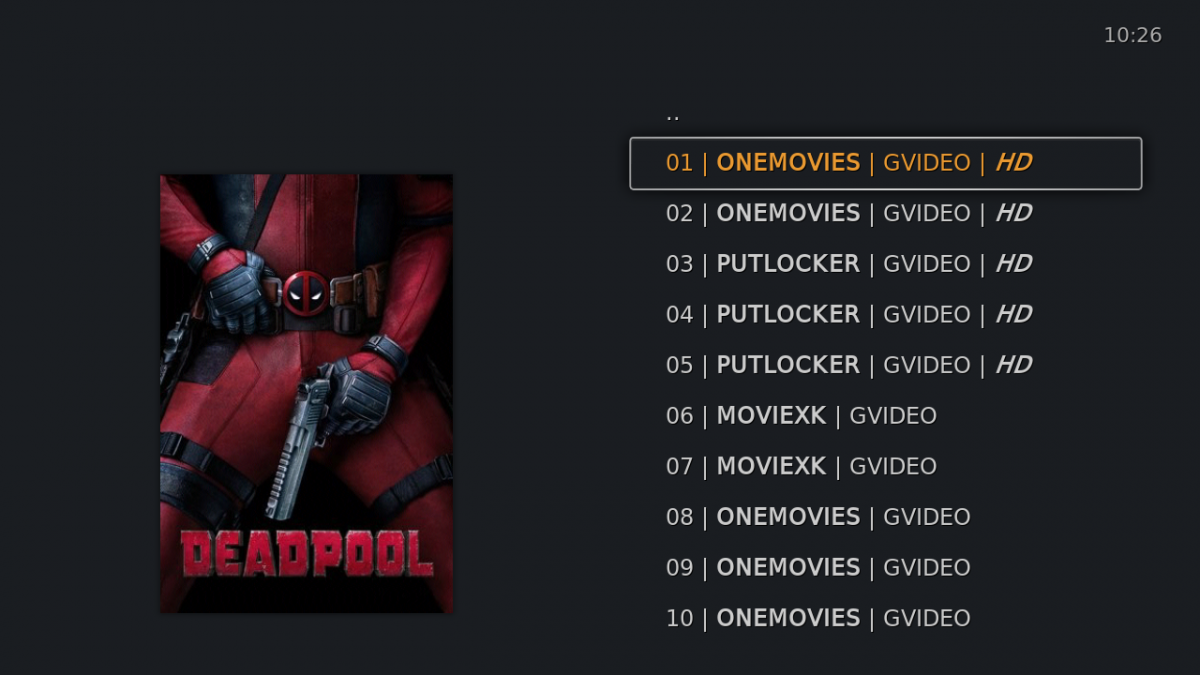The height and width of the screenshot is (675, 1200).
Task: Select source 08 ONEMOVIES GVIDEO
Action: click(x=885, y=517)
